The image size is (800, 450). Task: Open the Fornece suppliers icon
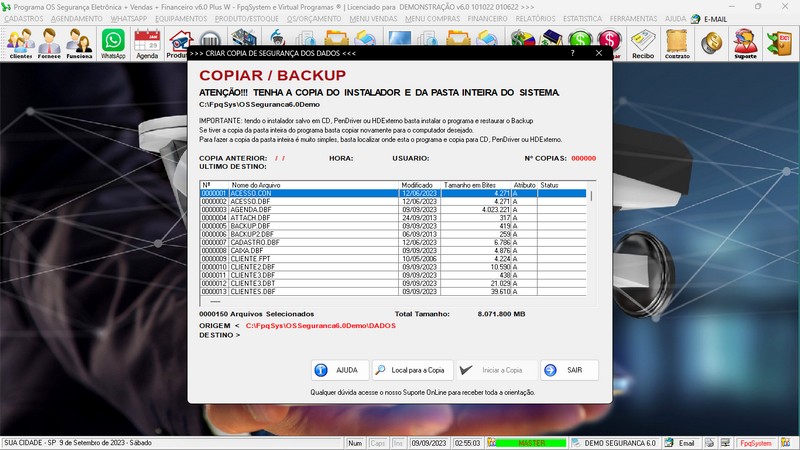pyautogui.click(x=49, y=43)
